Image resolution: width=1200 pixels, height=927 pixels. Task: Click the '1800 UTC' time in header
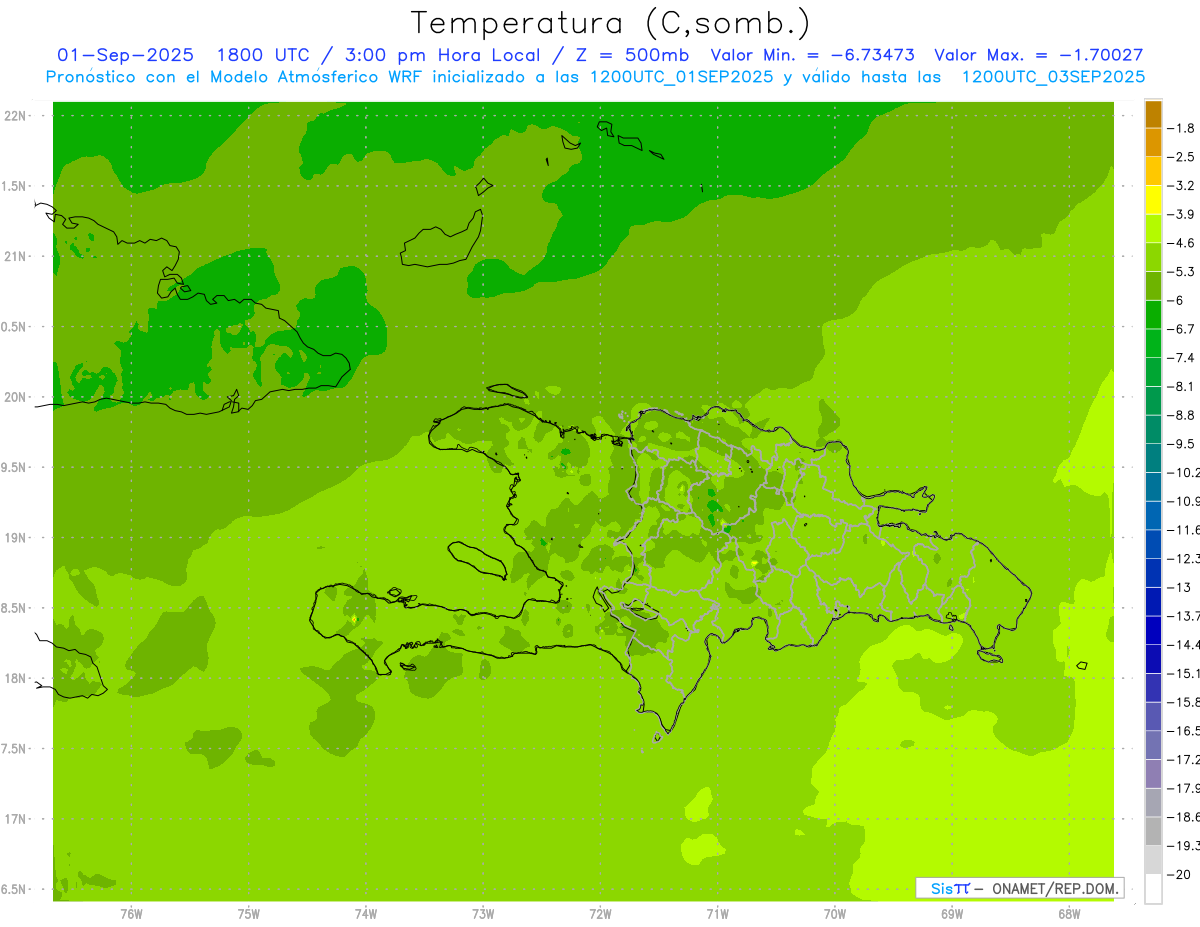click(263, 55)
